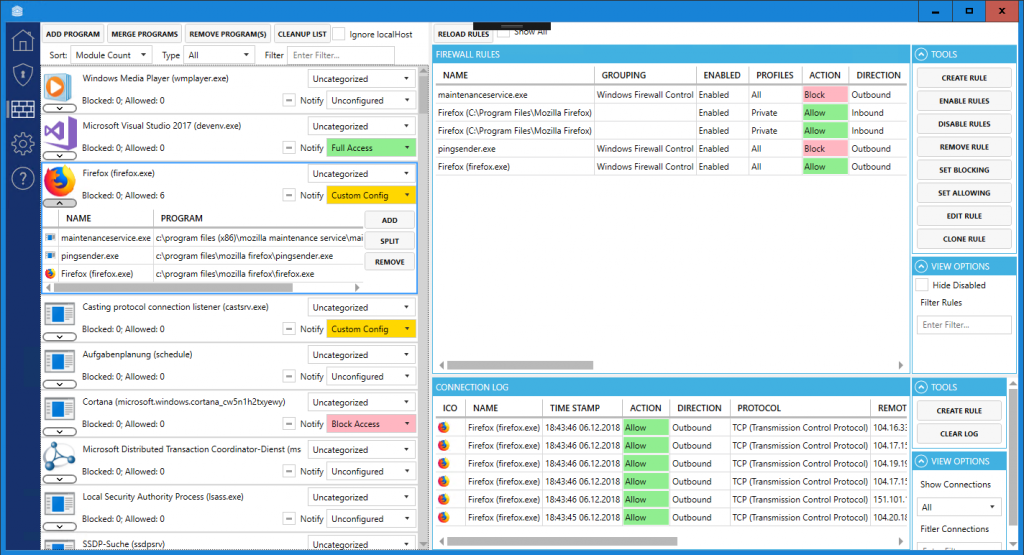Click DISABLE RULES button
The width and height of the screenshot is (1024, 555).
coord(964,124)
